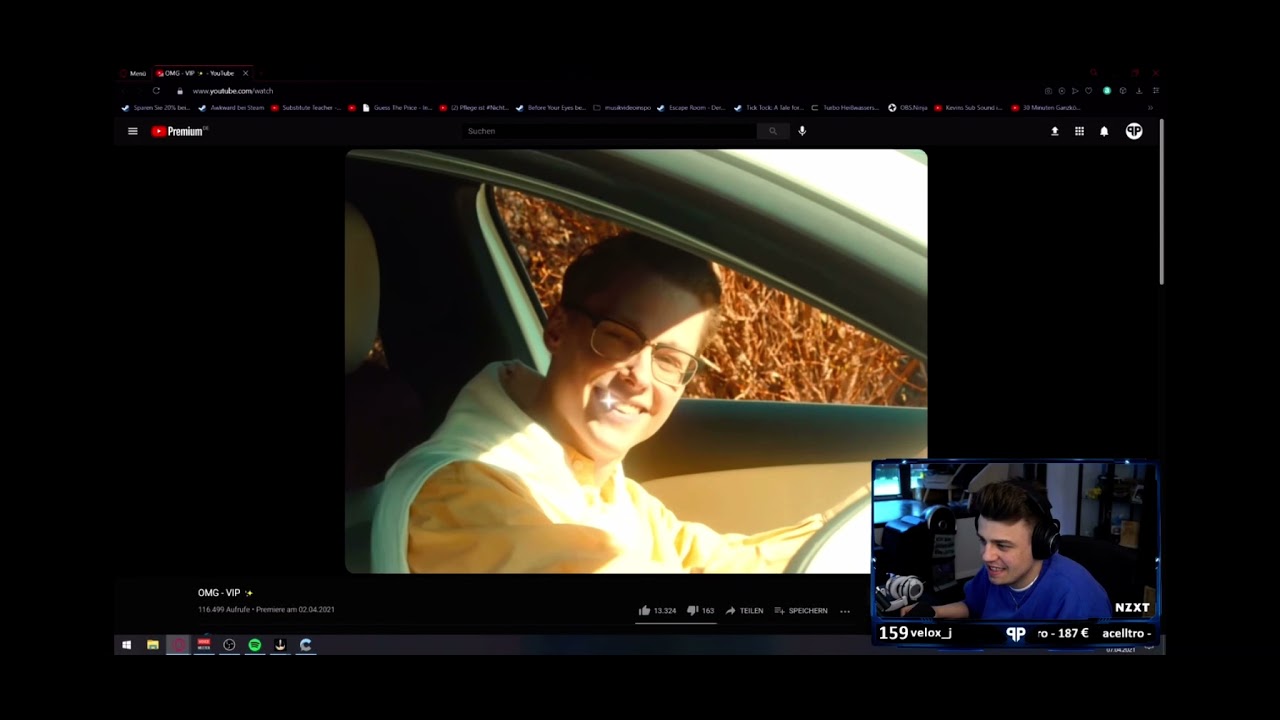Share the video via TEILEN

tap(744, 610)
